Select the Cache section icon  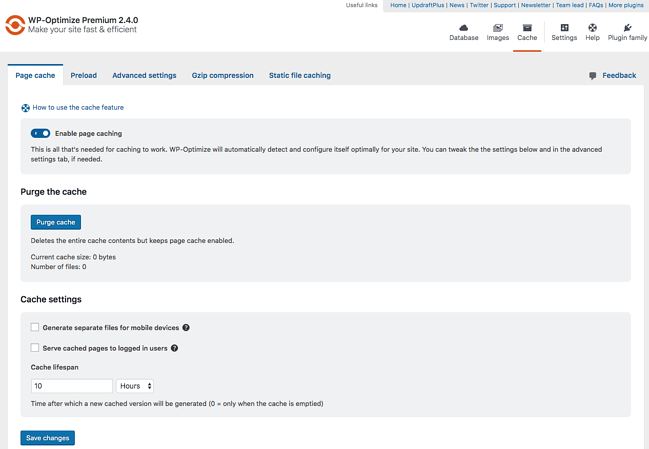click(527, 28)
